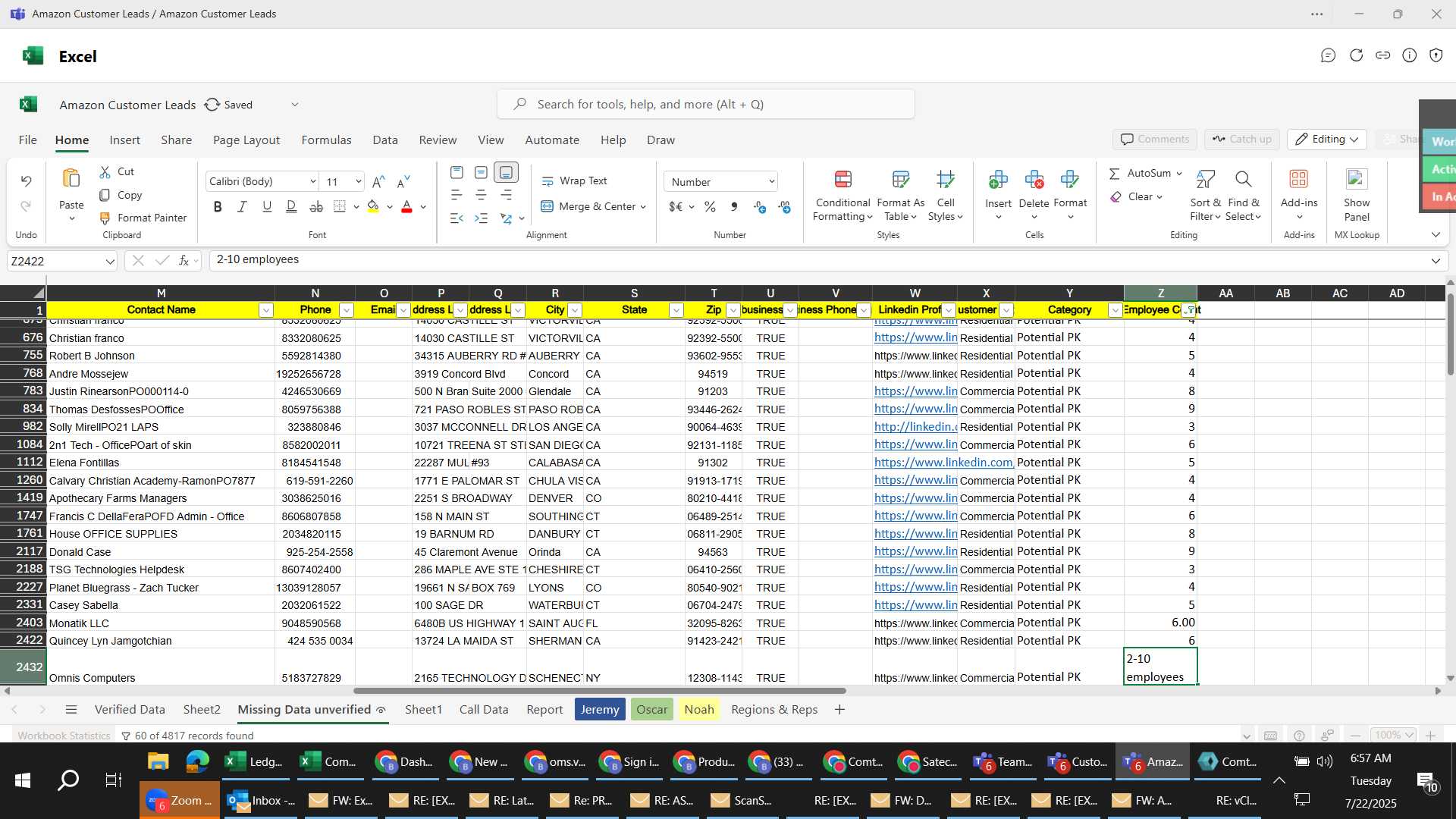This screenshot has width=1456, height=819.
Task: Switch to the Jeremy sheet tab
Action: (x=600, y=710)
